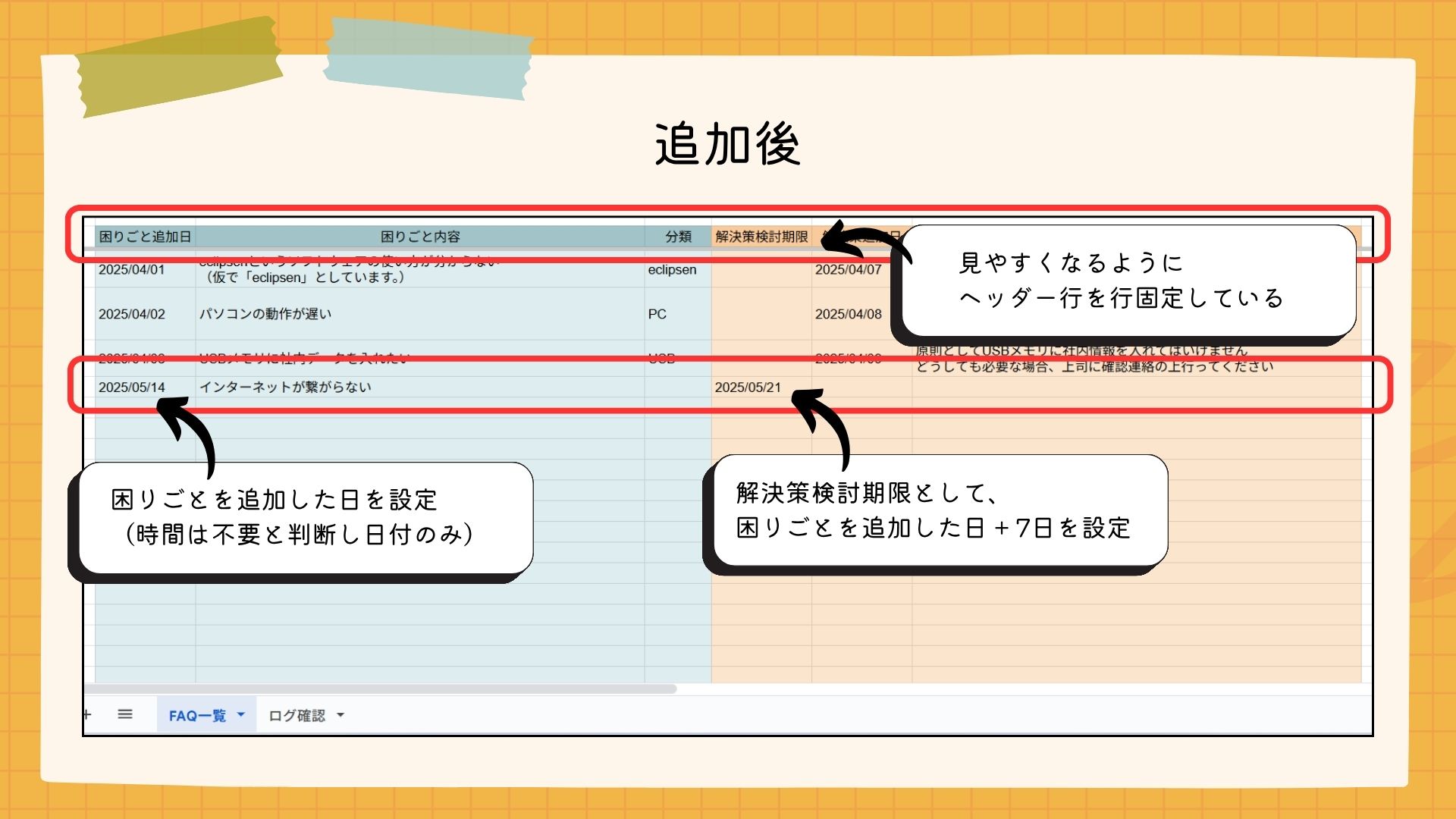Click the add sheet plus icon
Screen dimensions: 1456x819
[88, 714]
